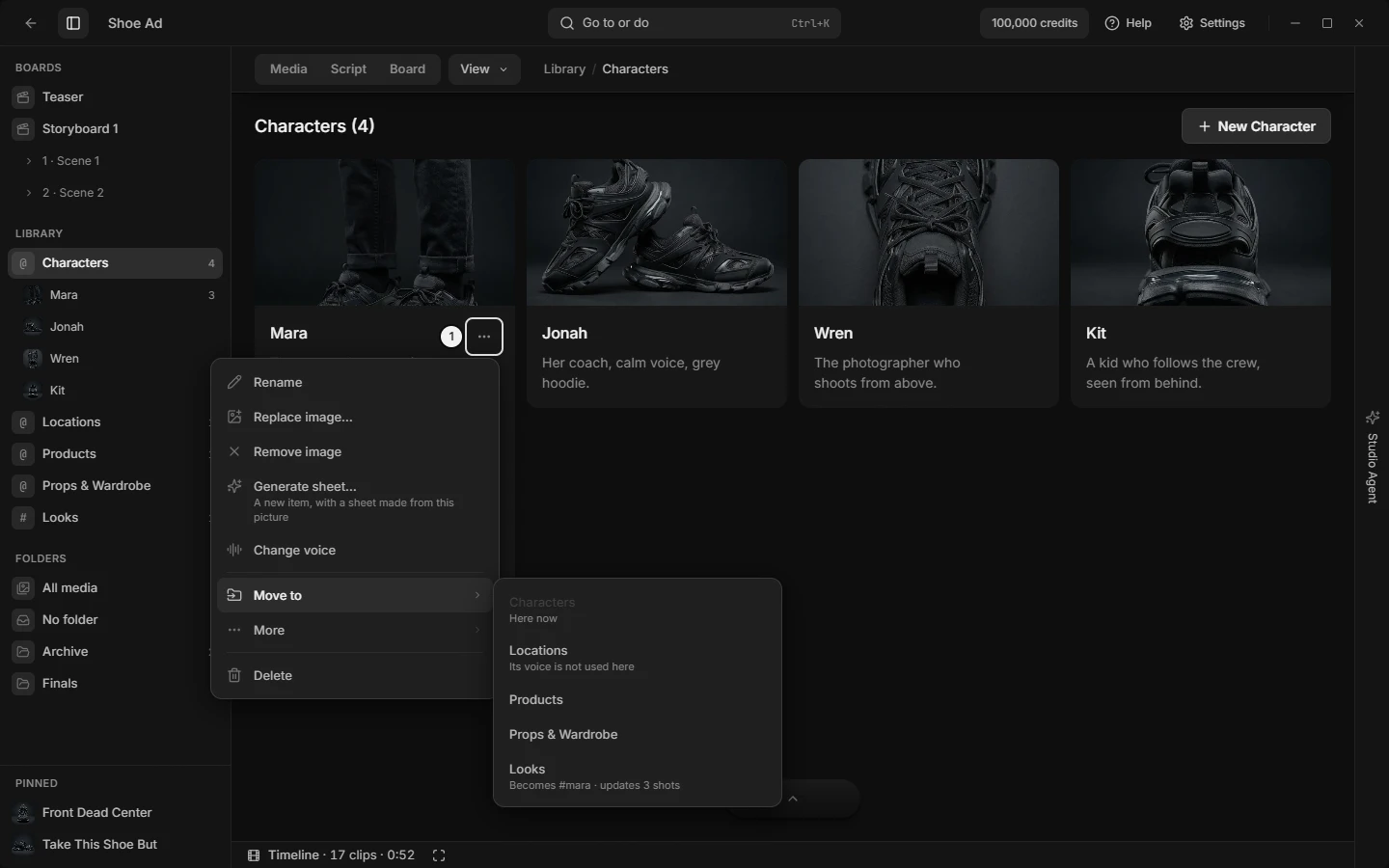Click the Library breadcrumb link
The width and height of the screenshot is (1389, 868).
564,69
